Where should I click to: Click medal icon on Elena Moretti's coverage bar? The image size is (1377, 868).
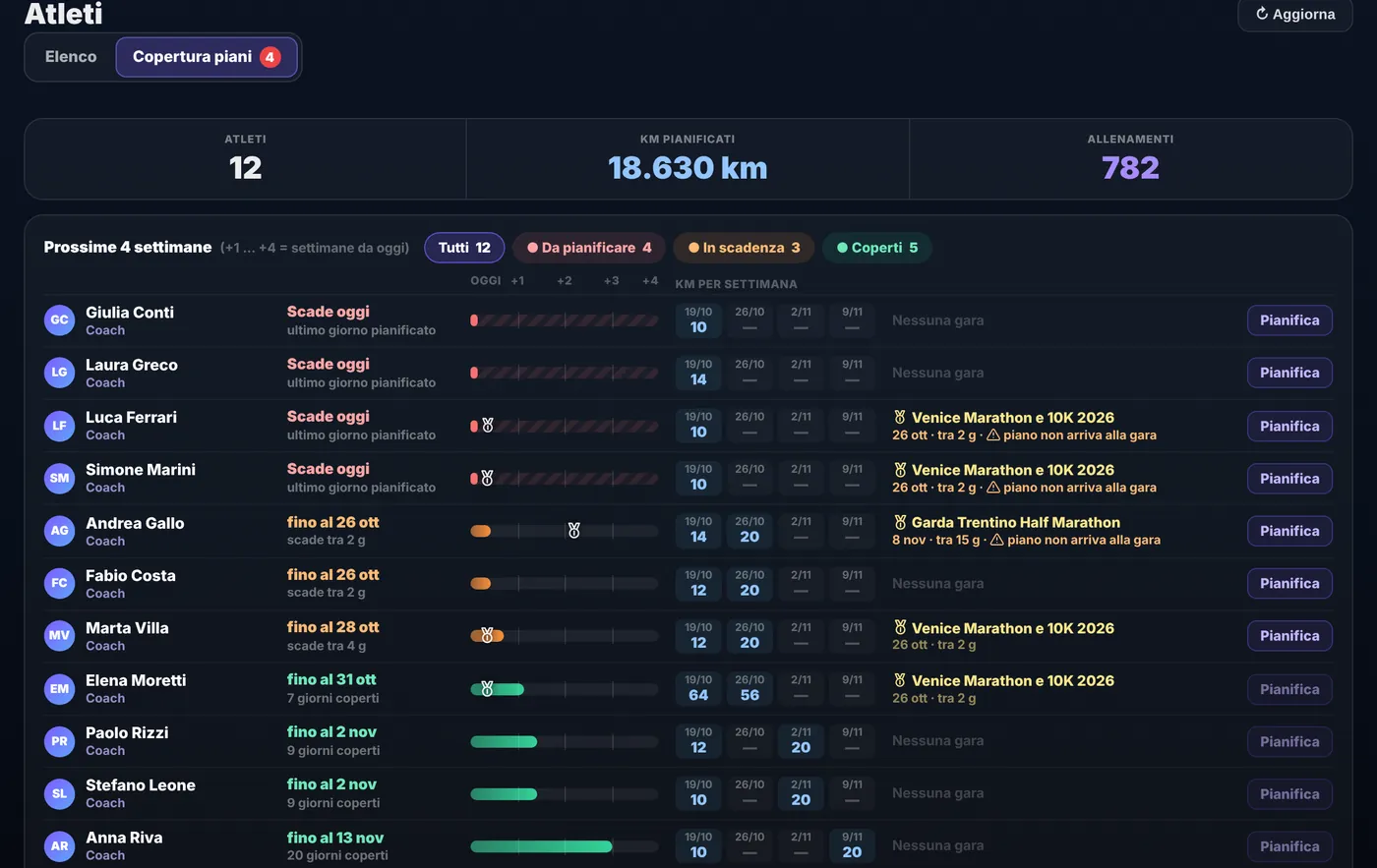[x=487, y=689]
